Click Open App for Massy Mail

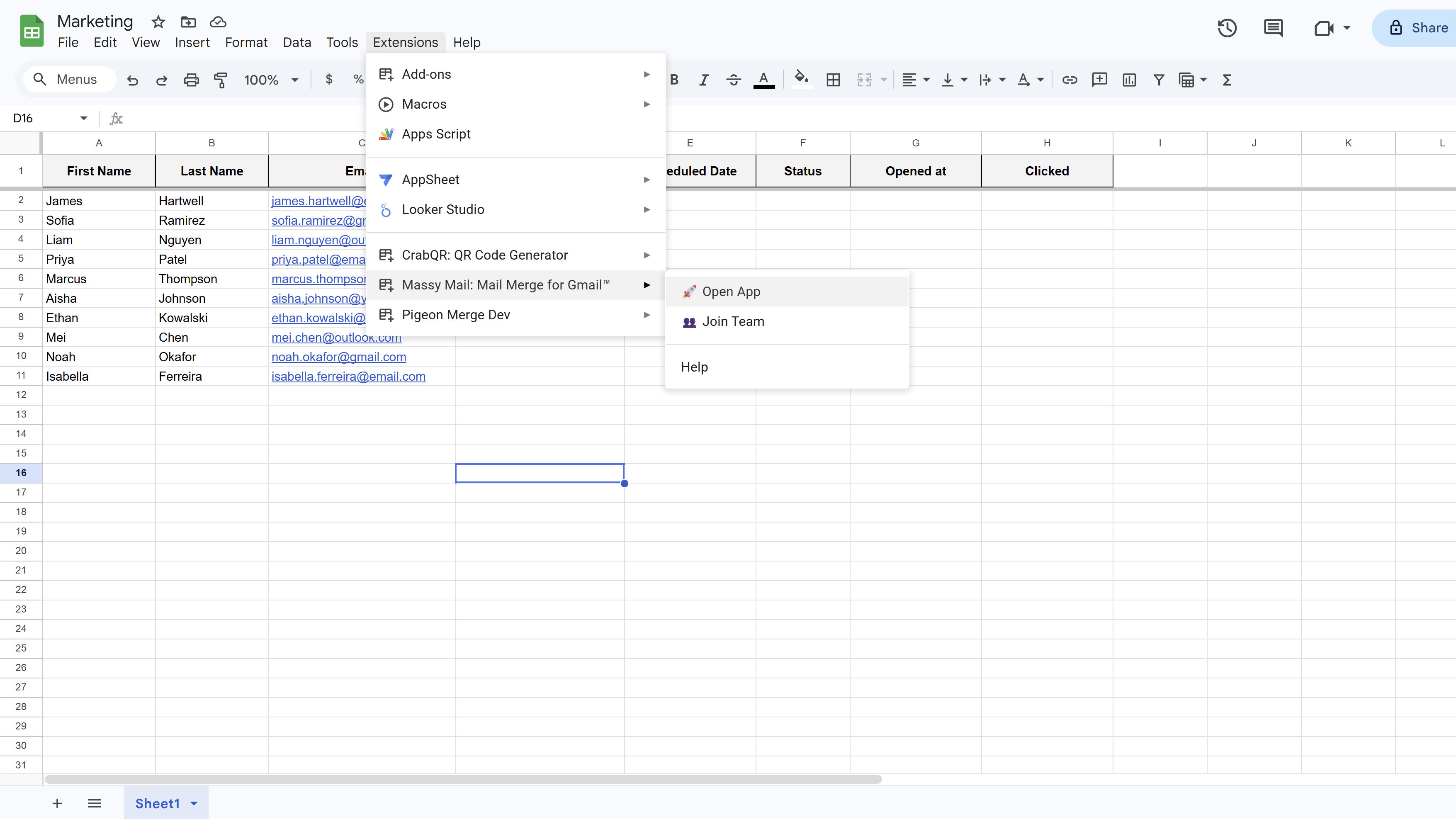click(x=732, y=292)
